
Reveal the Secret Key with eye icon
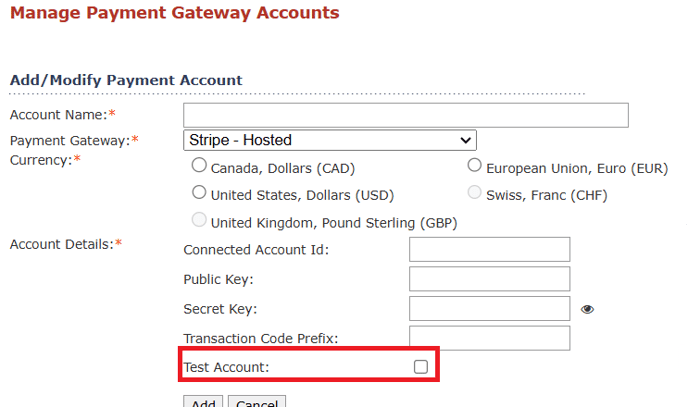587,309
